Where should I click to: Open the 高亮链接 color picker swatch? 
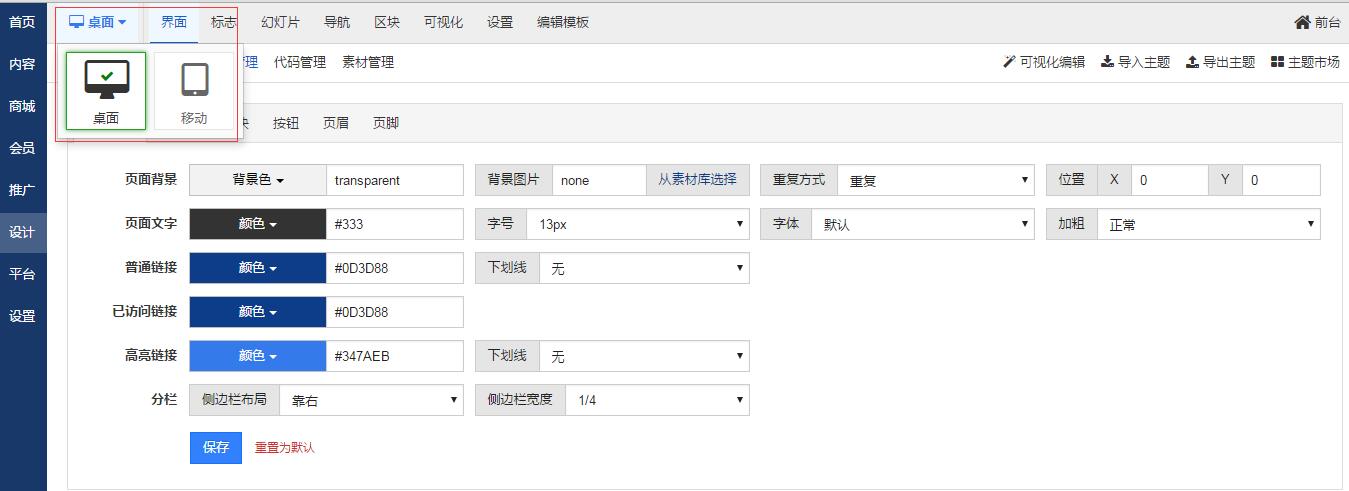pos(257,356)
